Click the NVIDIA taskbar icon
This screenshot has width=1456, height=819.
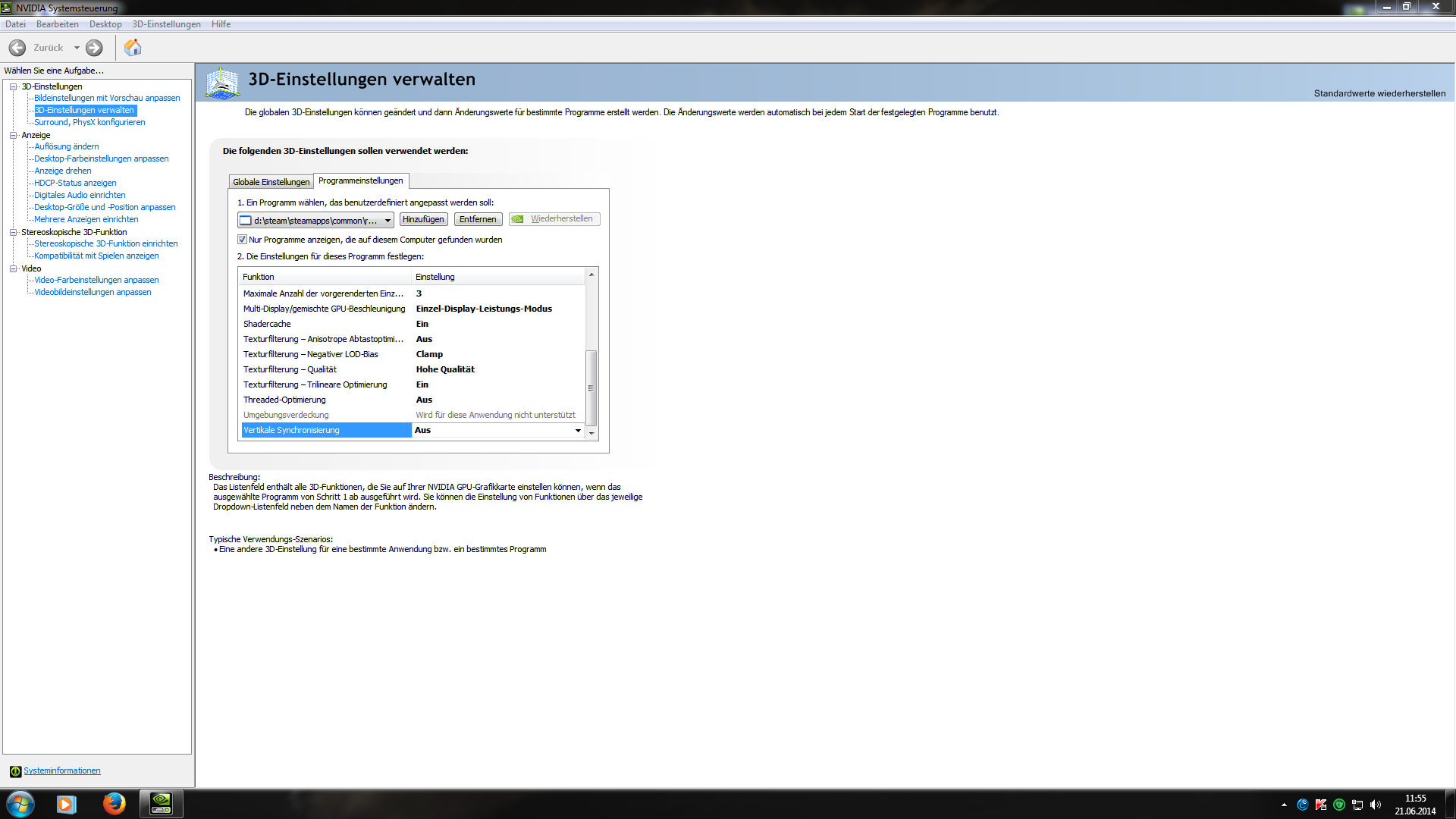pyautogui.click(x=161, y=803)
